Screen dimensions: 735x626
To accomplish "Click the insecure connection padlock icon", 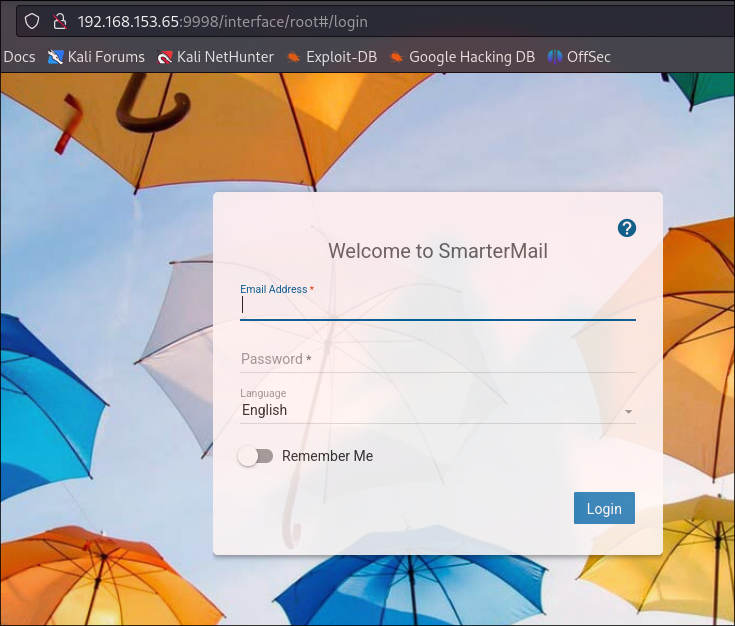I will point(60,21).
